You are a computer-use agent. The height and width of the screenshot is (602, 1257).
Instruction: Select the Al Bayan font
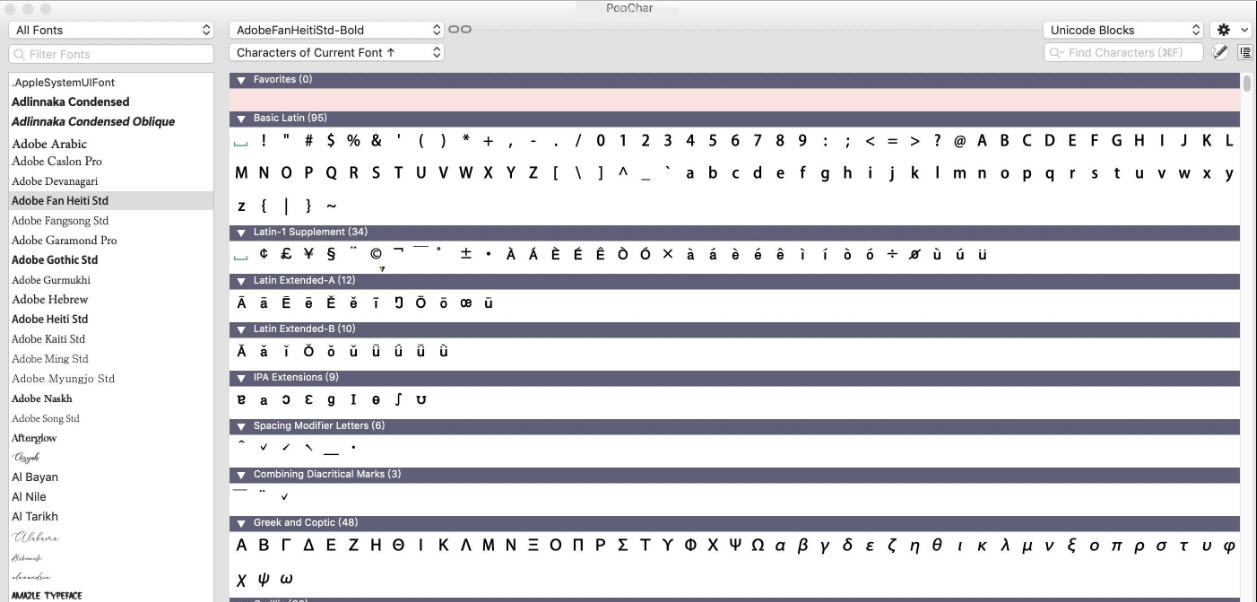point(35,478)
